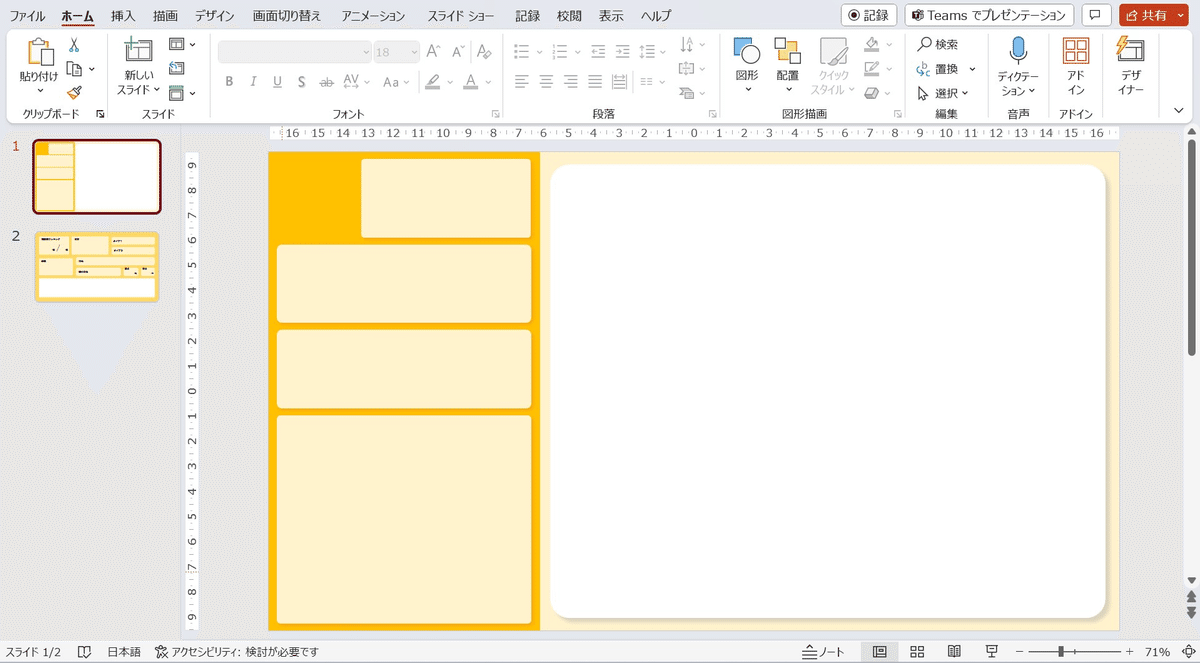Click the align left paragraph icon
This screenshot has width=1200, height=663.
point(521,82)
